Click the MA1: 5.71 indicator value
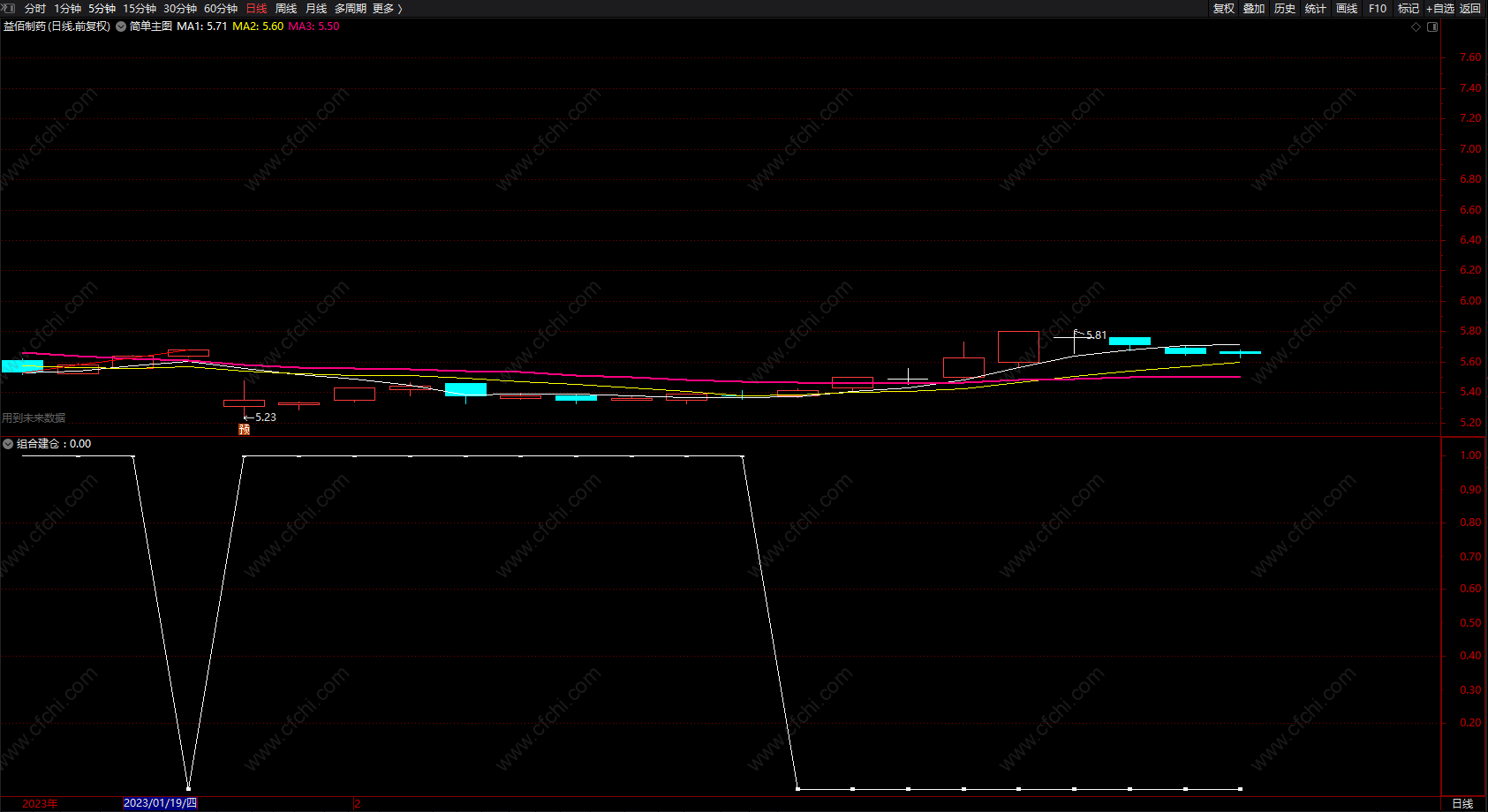The width and height of the screenshot is (1488, 812). point(202,26)
